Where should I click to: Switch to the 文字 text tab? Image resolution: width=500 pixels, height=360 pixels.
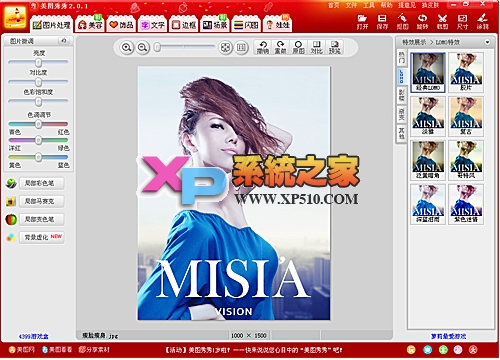pyautogui.click(x=153, y=25)
